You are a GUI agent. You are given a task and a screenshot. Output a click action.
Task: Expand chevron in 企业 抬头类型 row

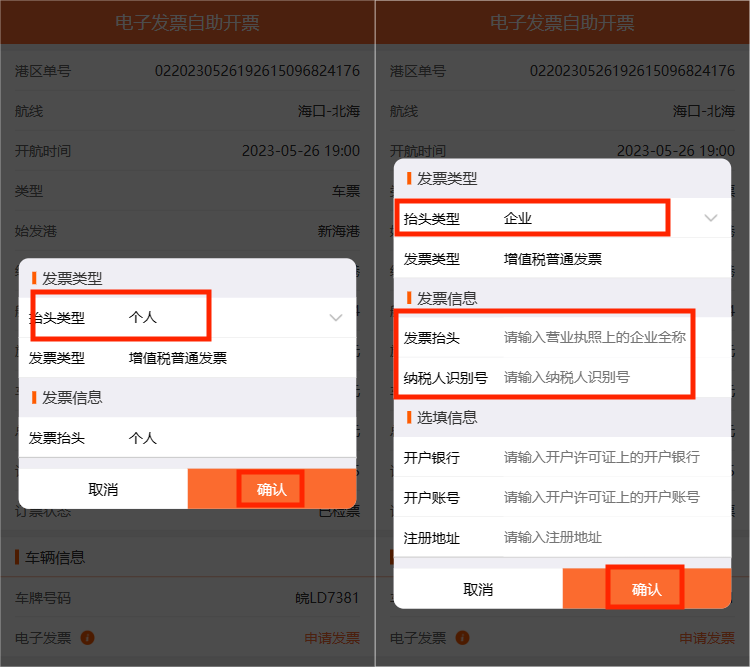711,218
